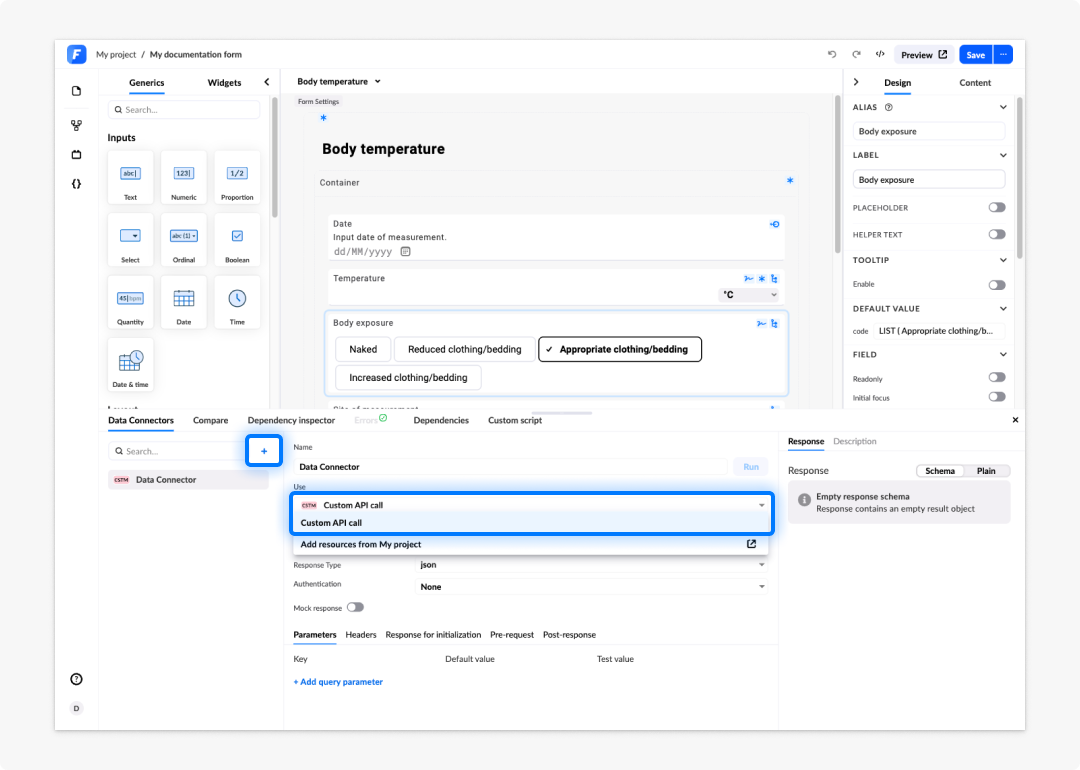This screenshot has height=770, width=1080.
Task: Turn on the Tooltip Enable switch
Action: point(997,284)
